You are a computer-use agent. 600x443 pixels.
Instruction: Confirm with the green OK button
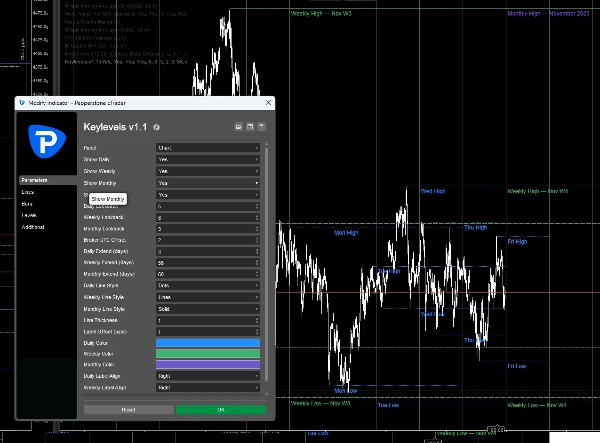click(x=221, y=410)
